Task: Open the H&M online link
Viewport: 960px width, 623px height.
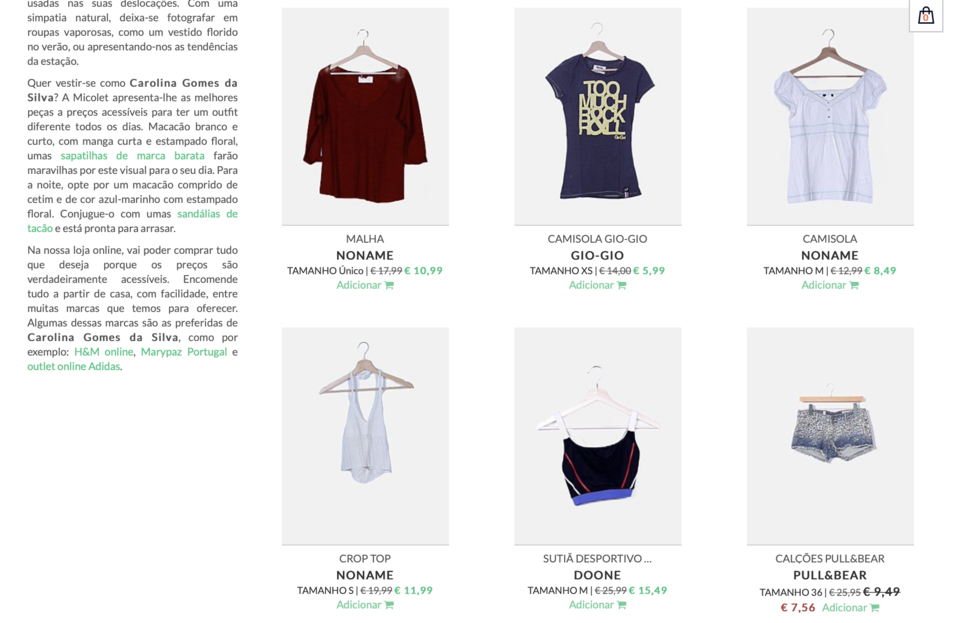Action: [103, 352]
